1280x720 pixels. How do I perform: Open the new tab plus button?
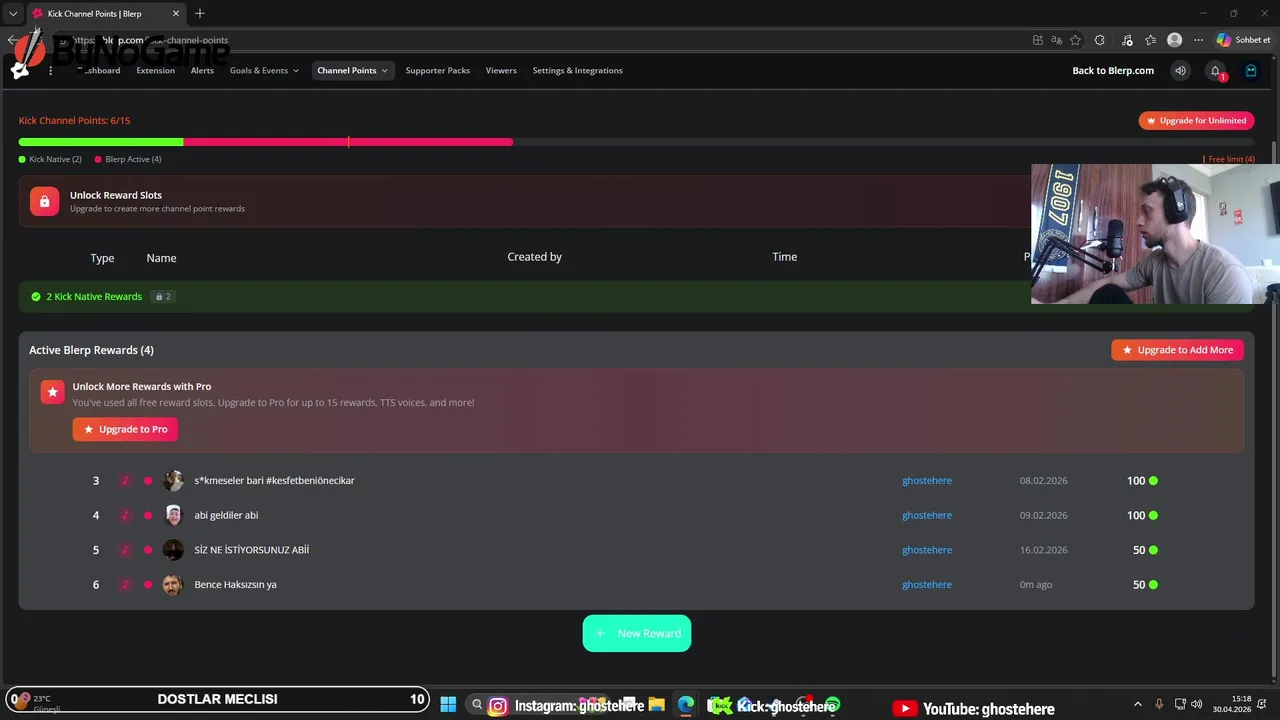(200, 13)
